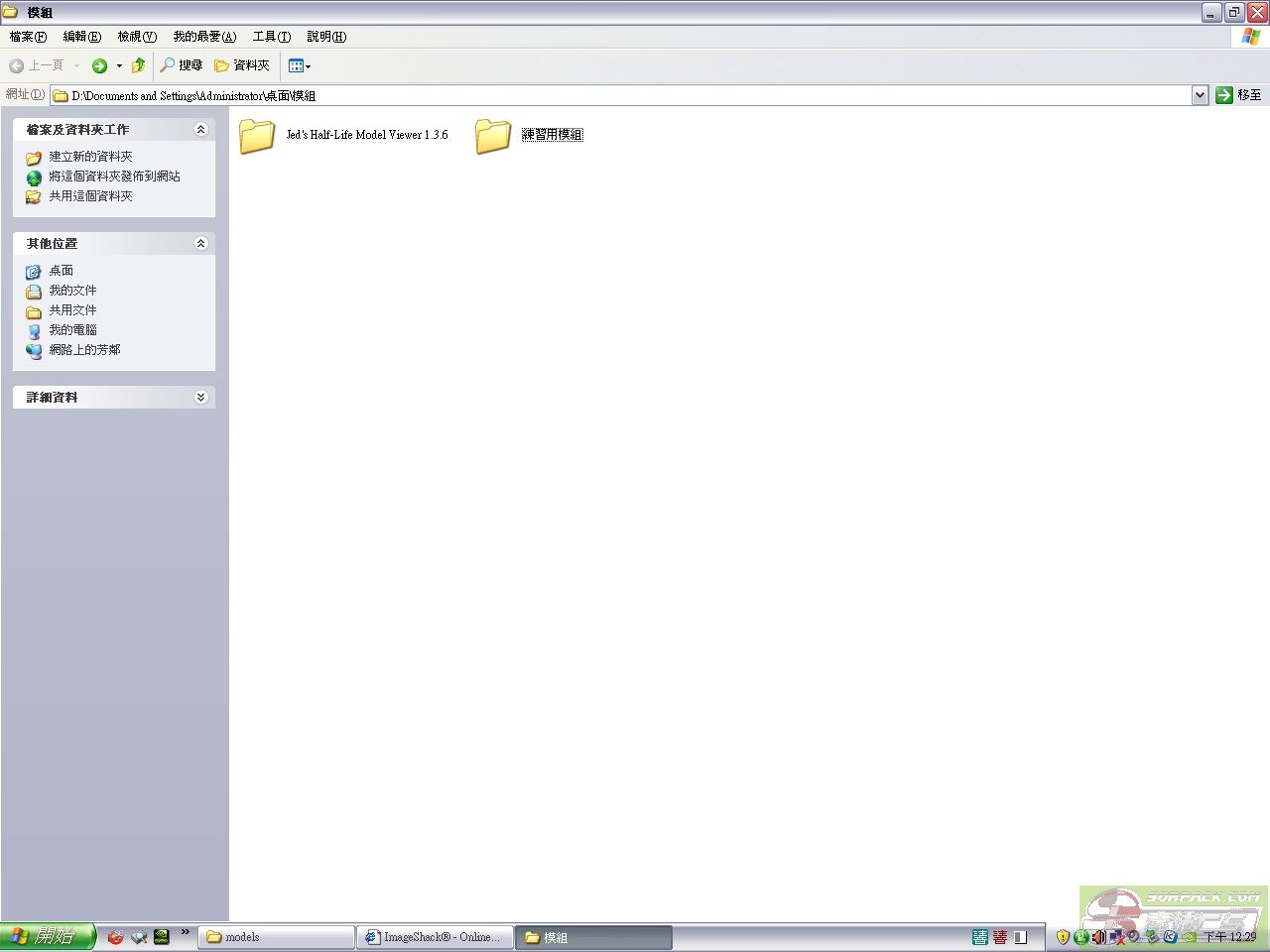Click the 移至 Go button
Screen dimensions: 1270x952
1239,95
